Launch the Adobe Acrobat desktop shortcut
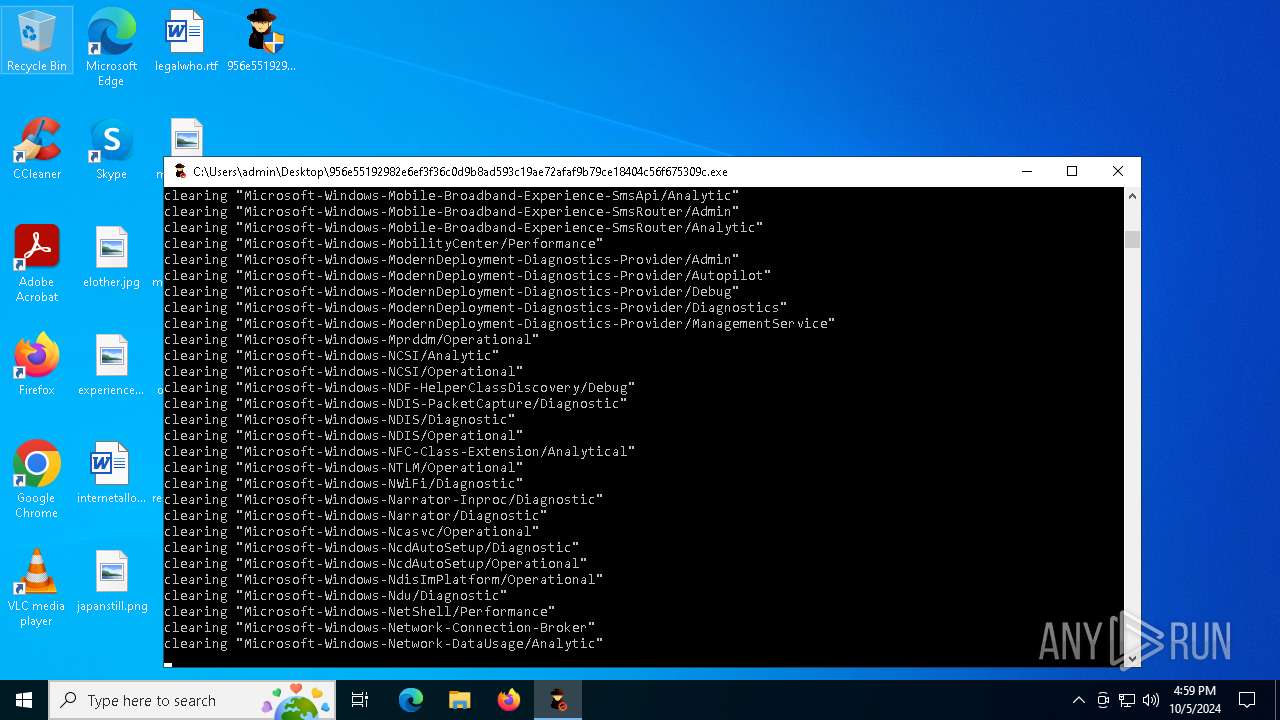Screen dimensions: 1280x720 (x=37, y=264)
